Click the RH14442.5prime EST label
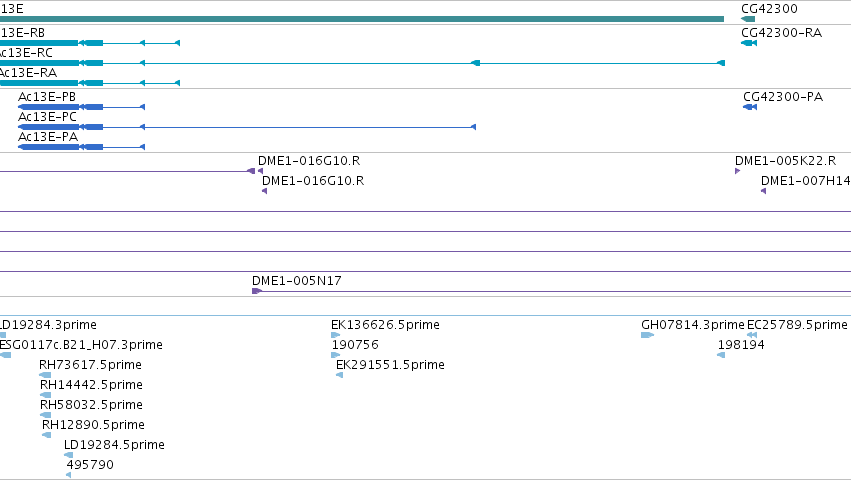This screenshot has height=480, width=851. [91, 385]
